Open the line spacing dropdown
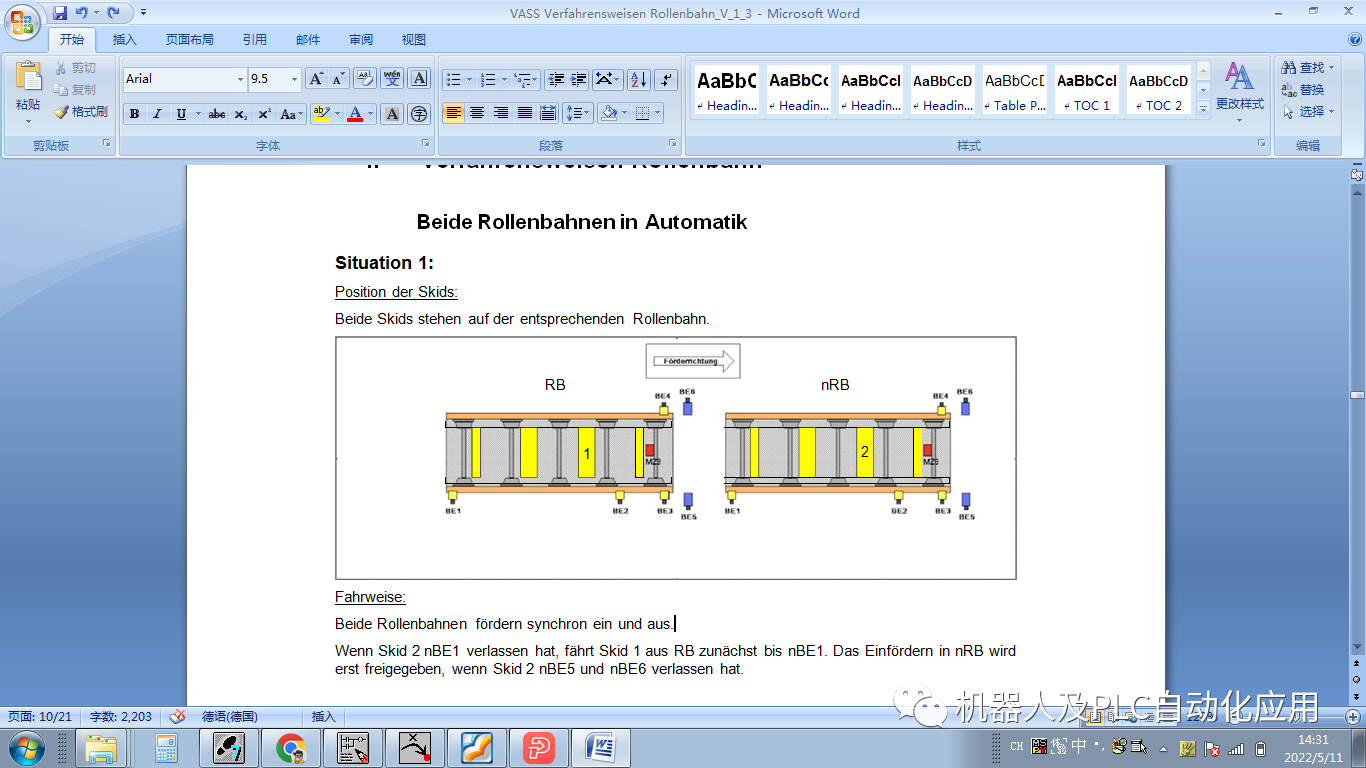 coord(578,112)
